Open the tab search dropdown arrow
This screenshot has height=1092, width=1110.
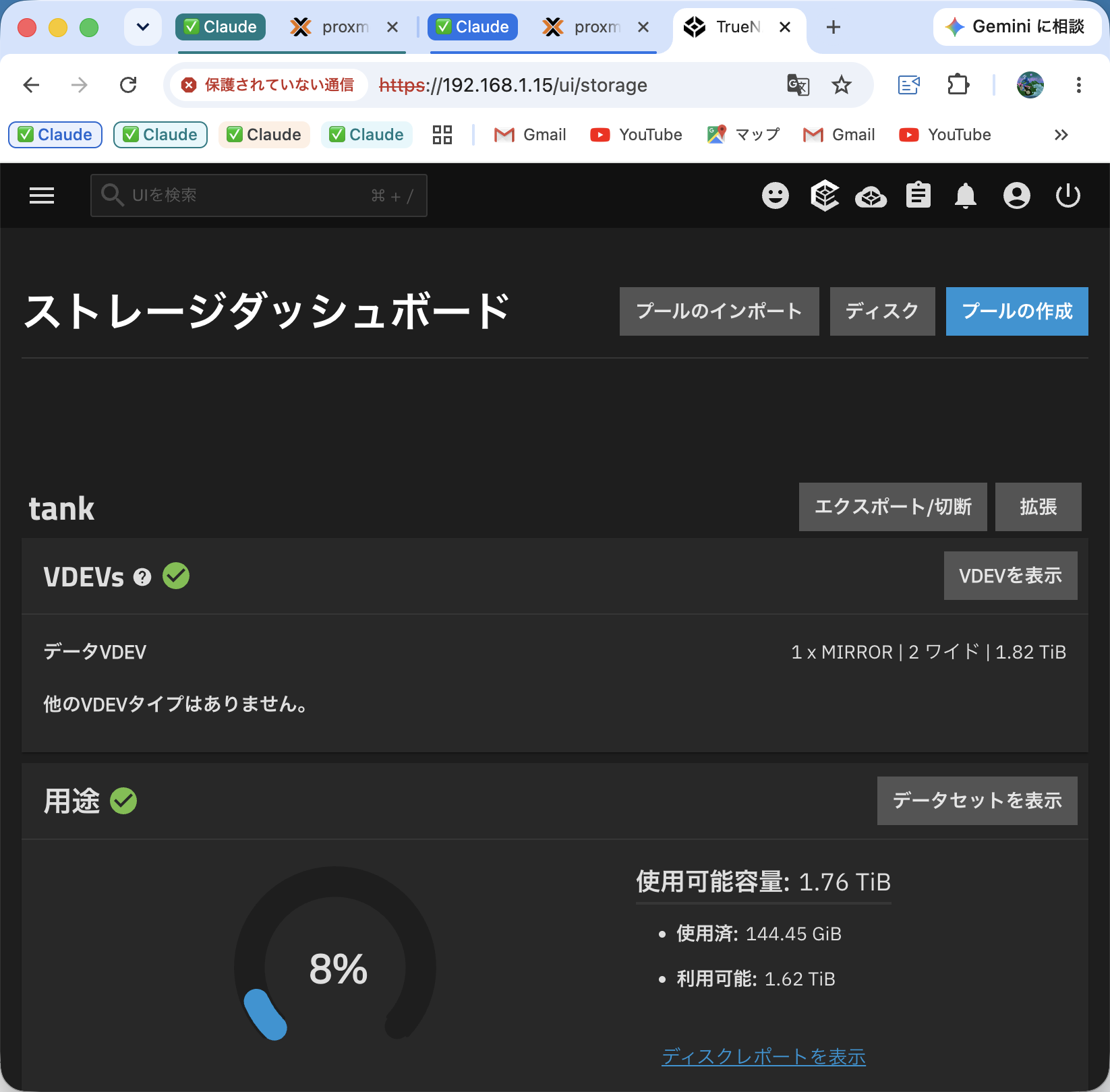click(143, 27)
